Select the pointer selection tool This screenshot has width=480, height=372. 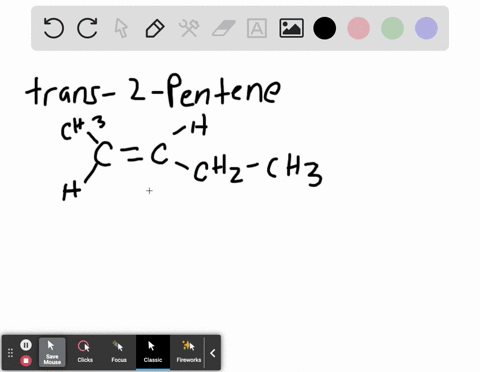pos(121,28)
